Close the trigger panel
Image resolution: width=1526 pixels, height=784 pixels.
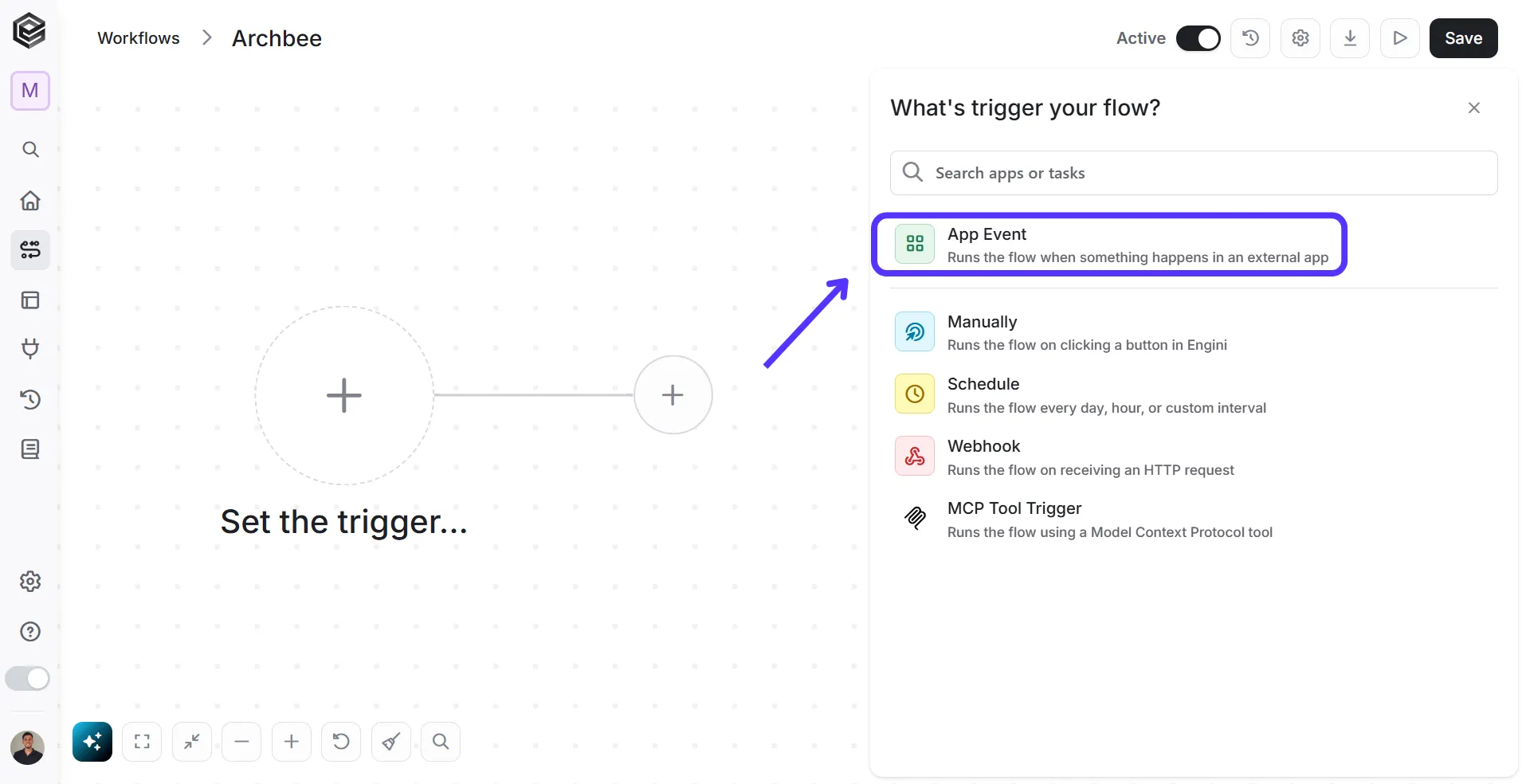click(x=1474, y=108)
